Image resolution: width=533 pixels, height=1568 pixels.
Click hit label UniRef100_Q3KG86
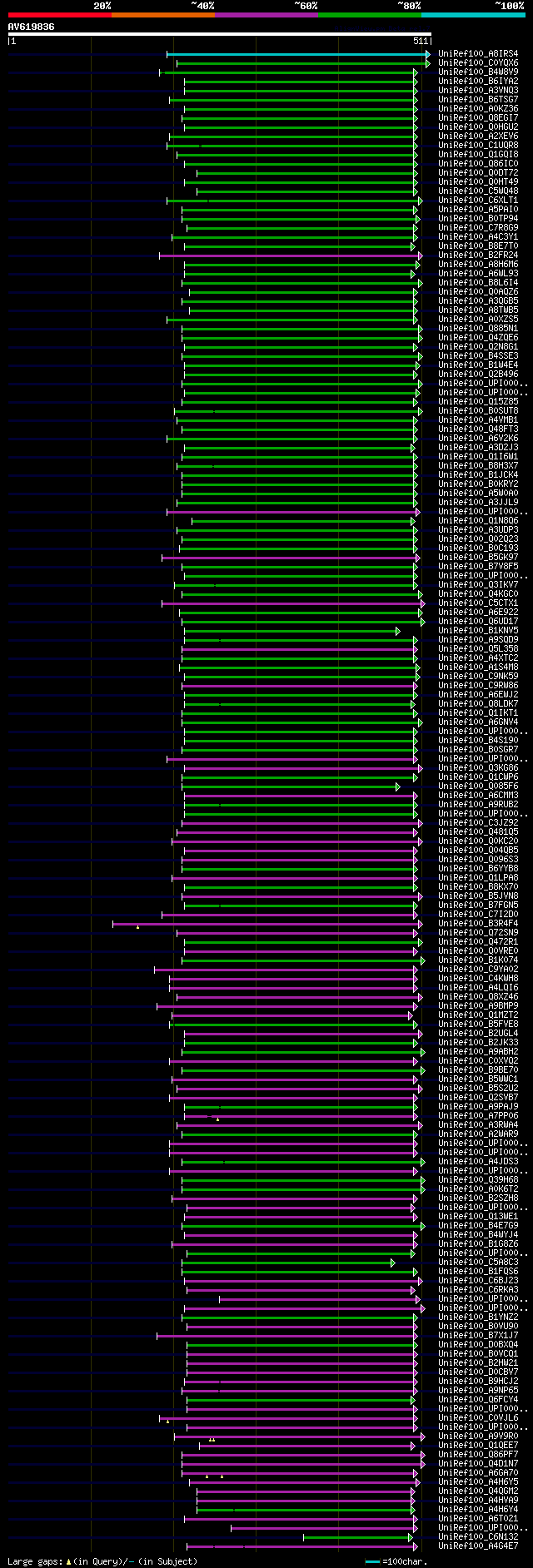click(478, 768)
